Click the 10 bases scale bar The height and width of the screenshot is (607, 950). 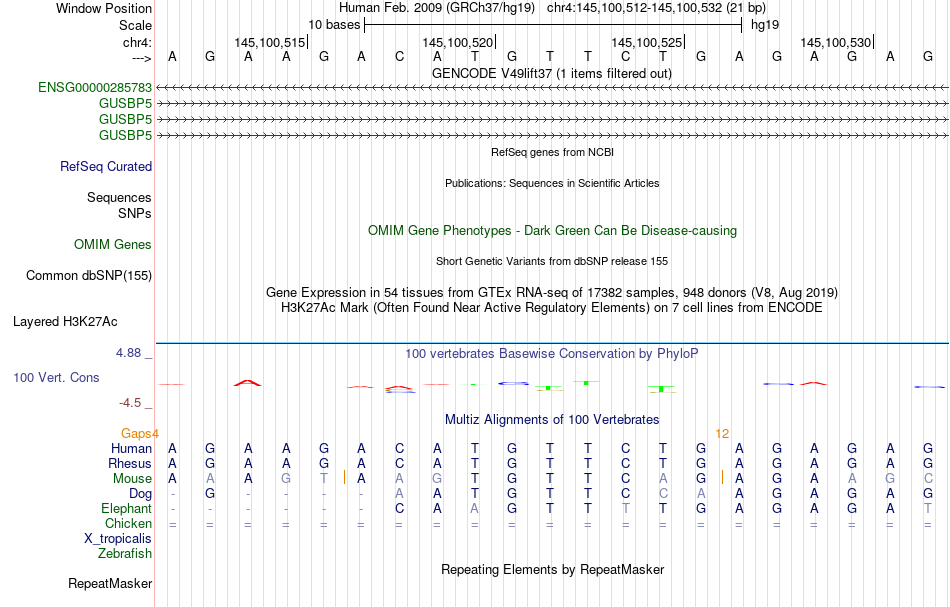pos(553,25)
